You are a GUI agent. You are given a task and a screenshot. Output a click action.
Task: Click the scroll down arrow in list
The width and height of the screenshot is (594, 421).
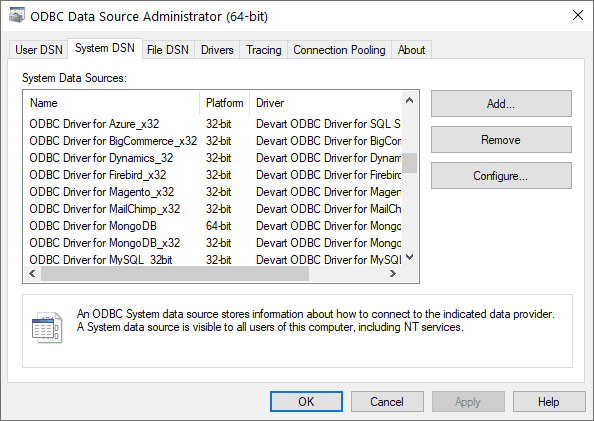pos(410,257)
